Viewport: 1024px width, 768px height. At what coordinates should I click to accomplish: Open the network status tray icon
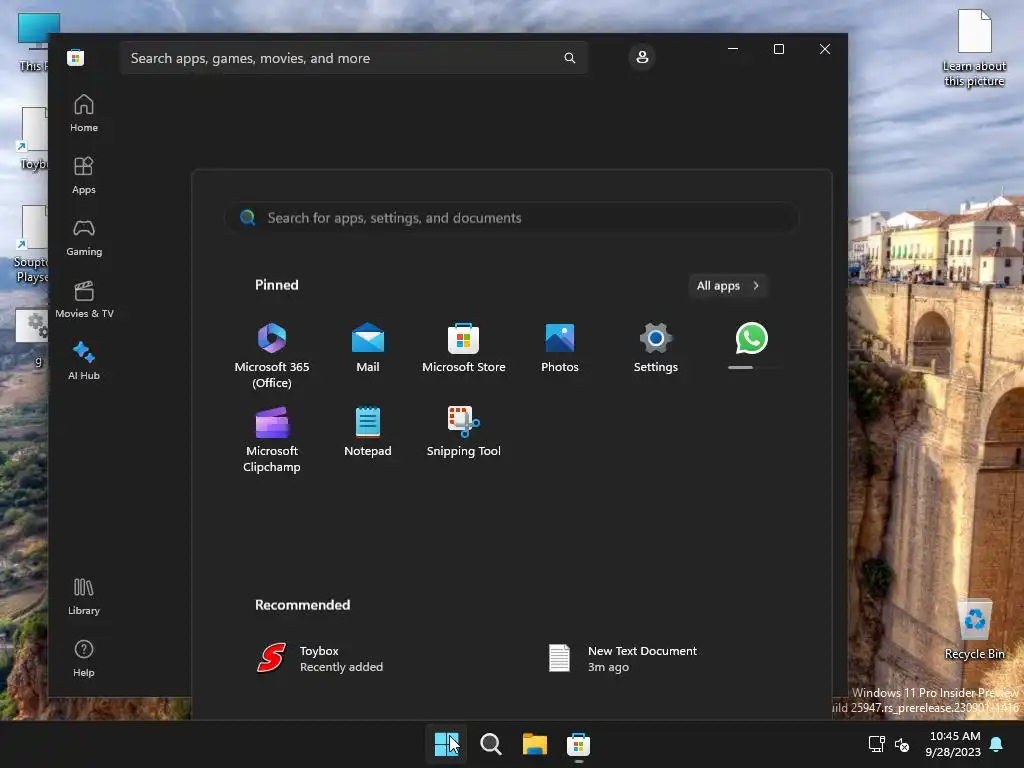[x=876, y=744]
